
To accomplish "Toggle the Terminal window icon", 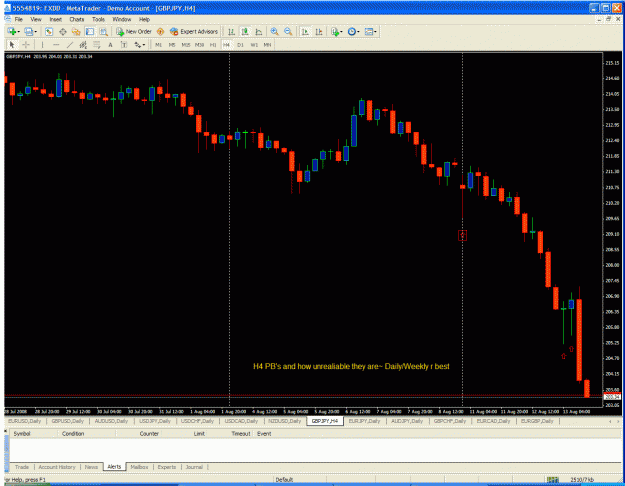I will 90,31.
